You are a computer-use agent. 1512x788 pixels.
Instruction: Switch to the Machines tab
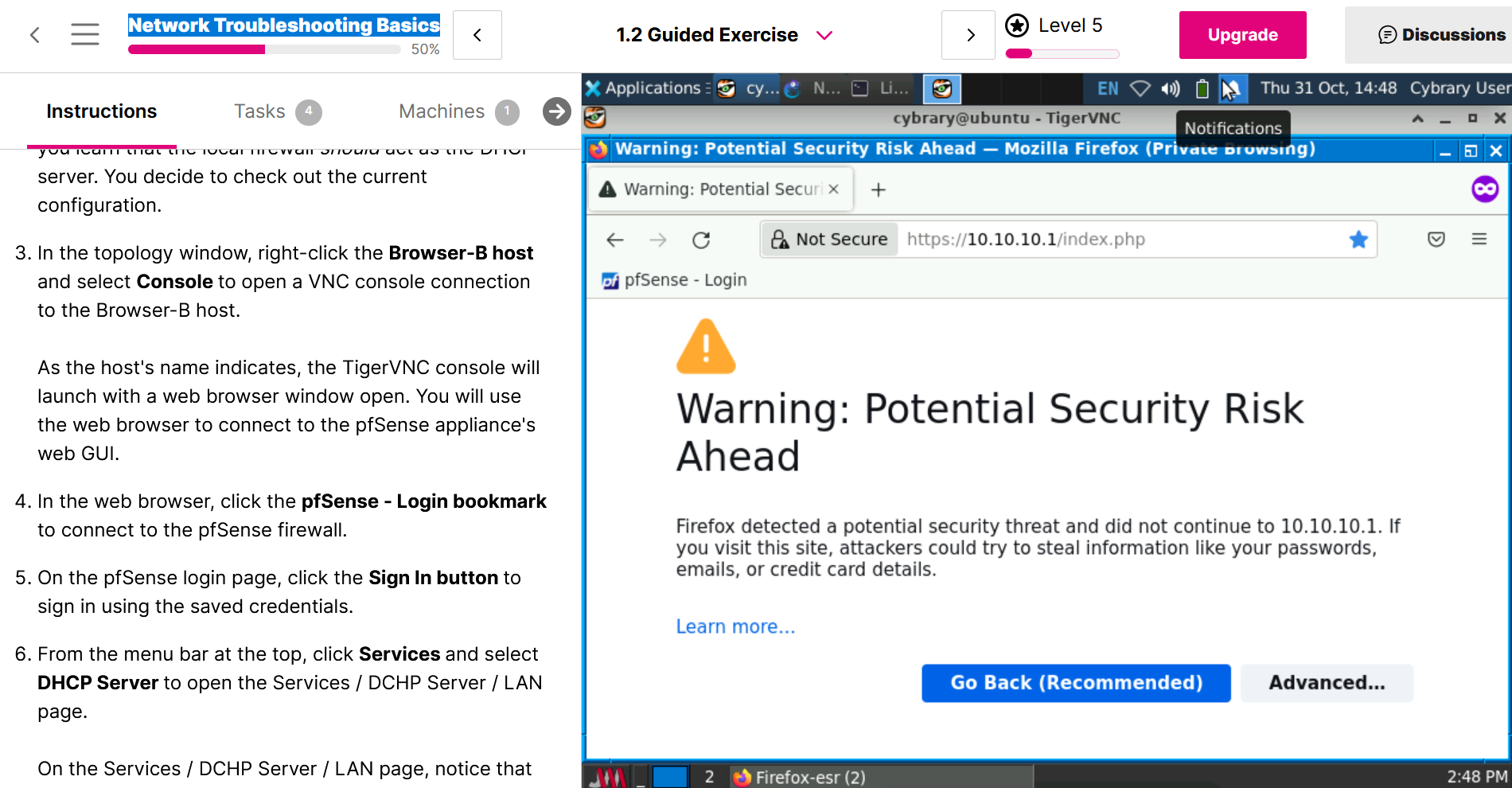tap(442, 111)
